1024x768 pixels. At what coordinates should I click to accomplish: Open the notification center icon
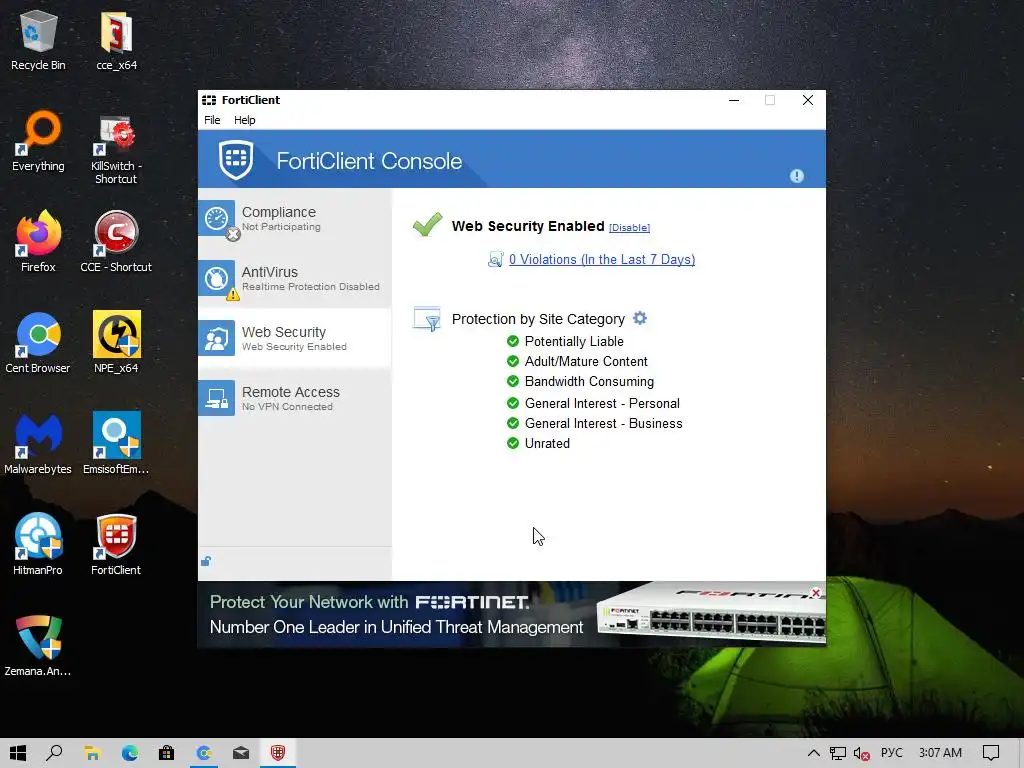(x=991, y=753)
